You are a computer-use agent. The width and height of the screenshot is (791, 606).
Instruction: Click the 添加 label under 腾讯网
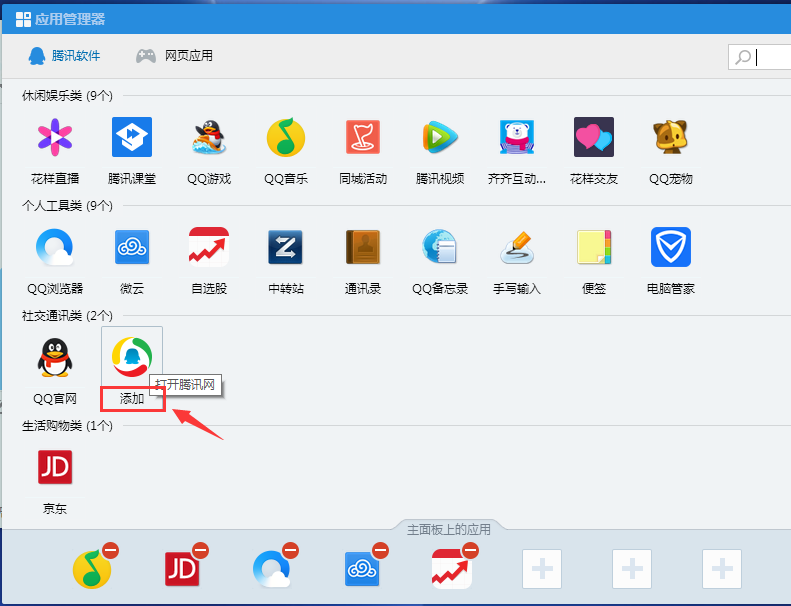132,399
